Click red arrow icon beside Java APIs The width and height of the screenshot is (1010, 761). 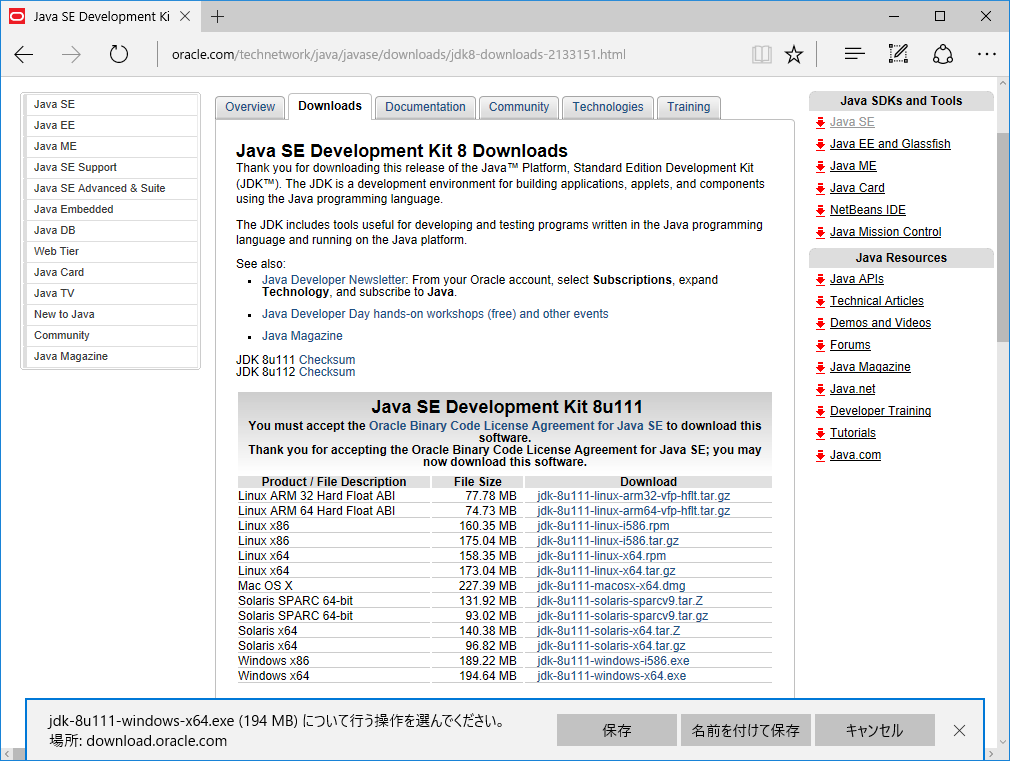[820, 279]
